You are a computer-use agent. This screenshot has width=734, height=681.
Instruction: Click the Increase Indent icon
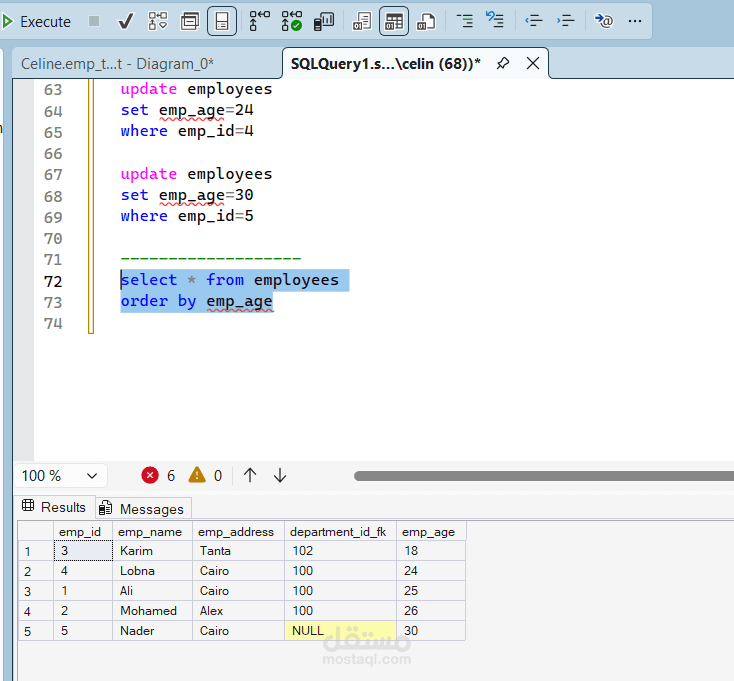(566, 21)
